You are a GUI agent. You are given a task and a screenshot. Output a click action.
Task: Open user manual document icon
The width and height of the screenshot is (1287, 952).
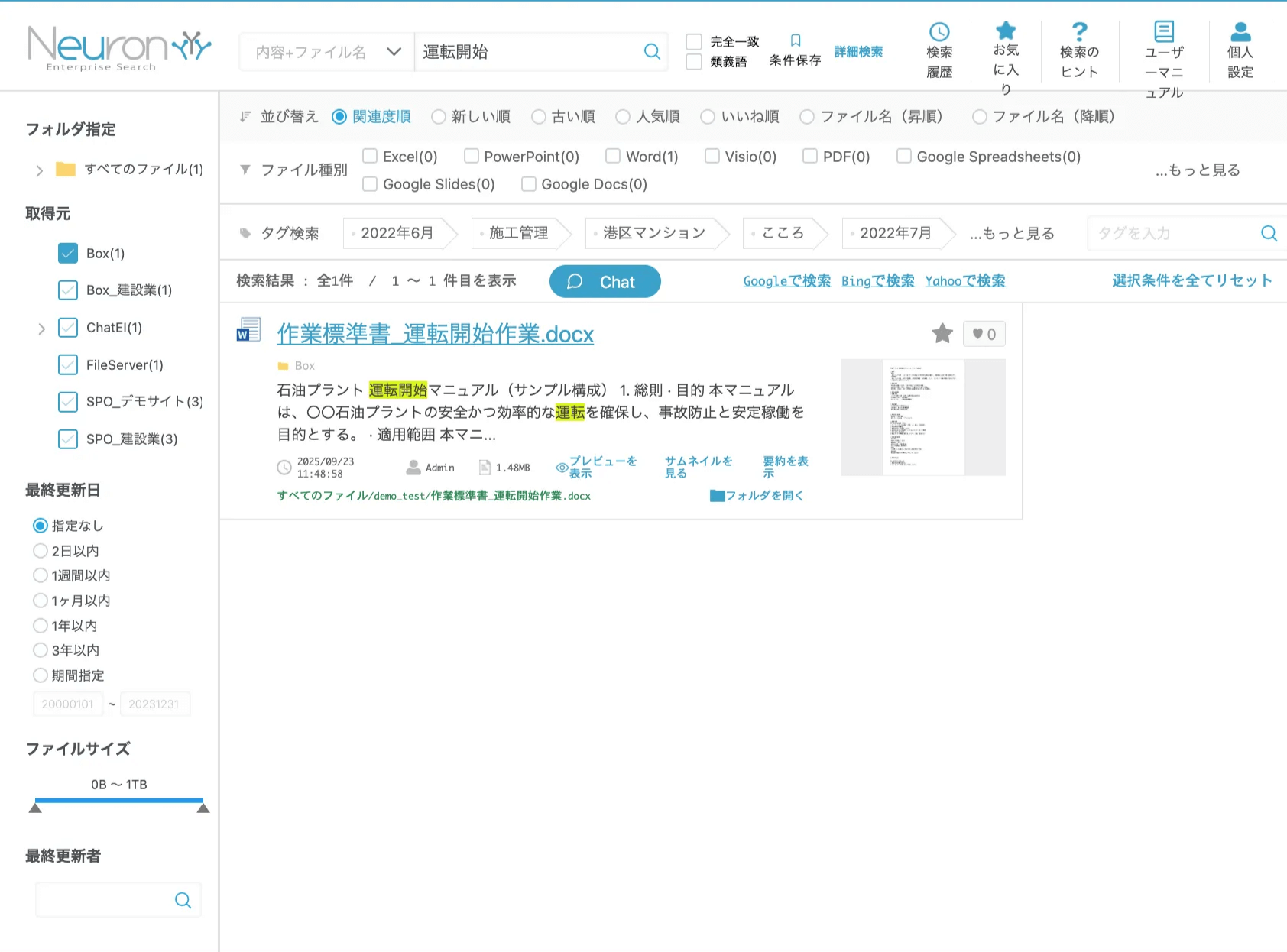(x=1164, y=31)
